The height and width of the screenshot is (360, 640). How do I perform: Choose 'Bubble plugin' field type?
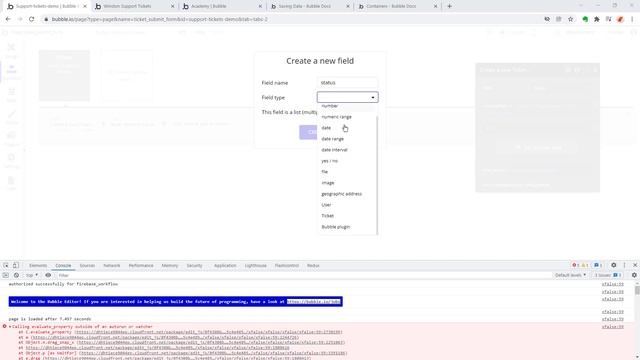tap(347, 227)
